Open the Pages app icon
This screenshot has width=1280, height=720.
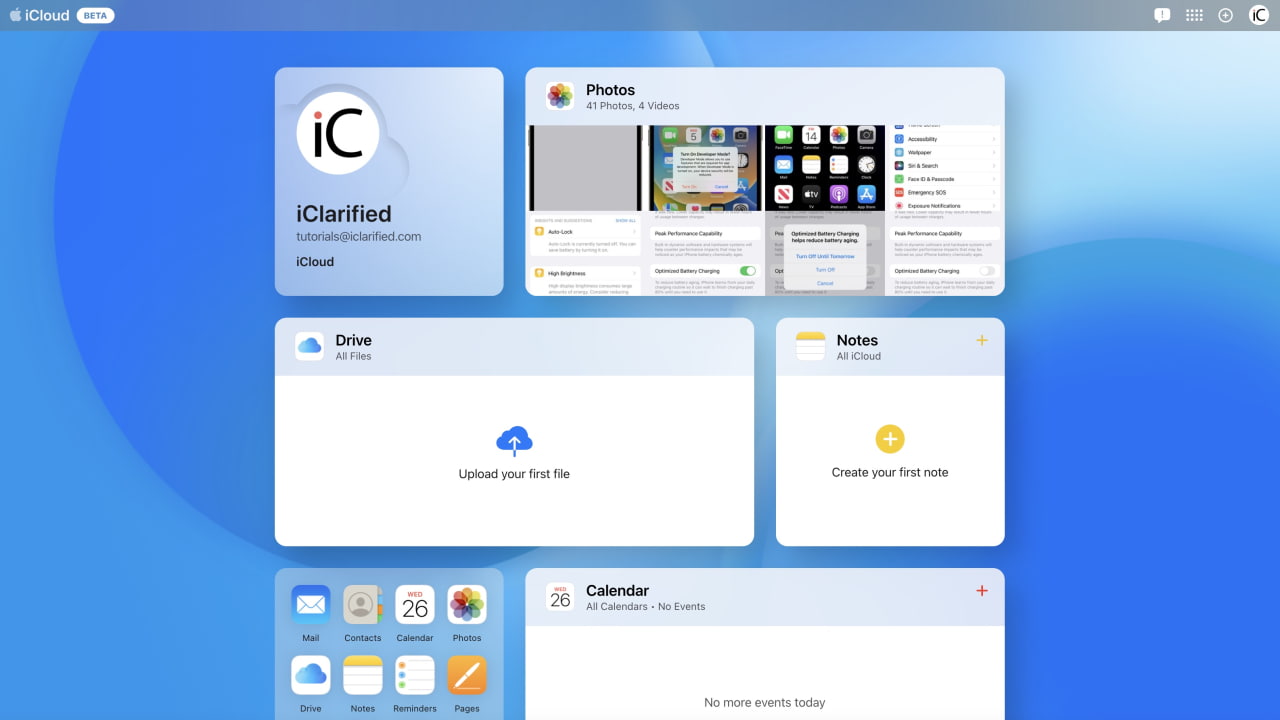tap(466, 676)
